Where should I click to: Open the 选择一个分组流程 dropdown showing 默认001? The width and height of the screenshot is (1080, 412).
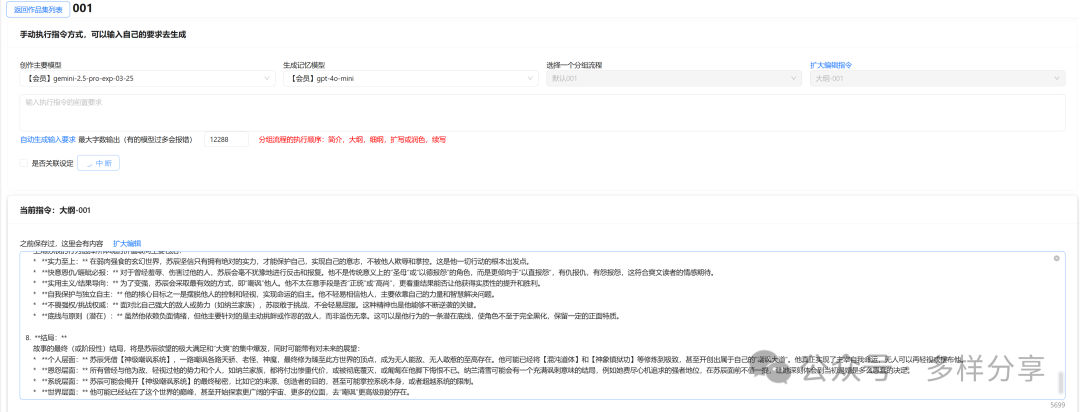tap(675, 79)
